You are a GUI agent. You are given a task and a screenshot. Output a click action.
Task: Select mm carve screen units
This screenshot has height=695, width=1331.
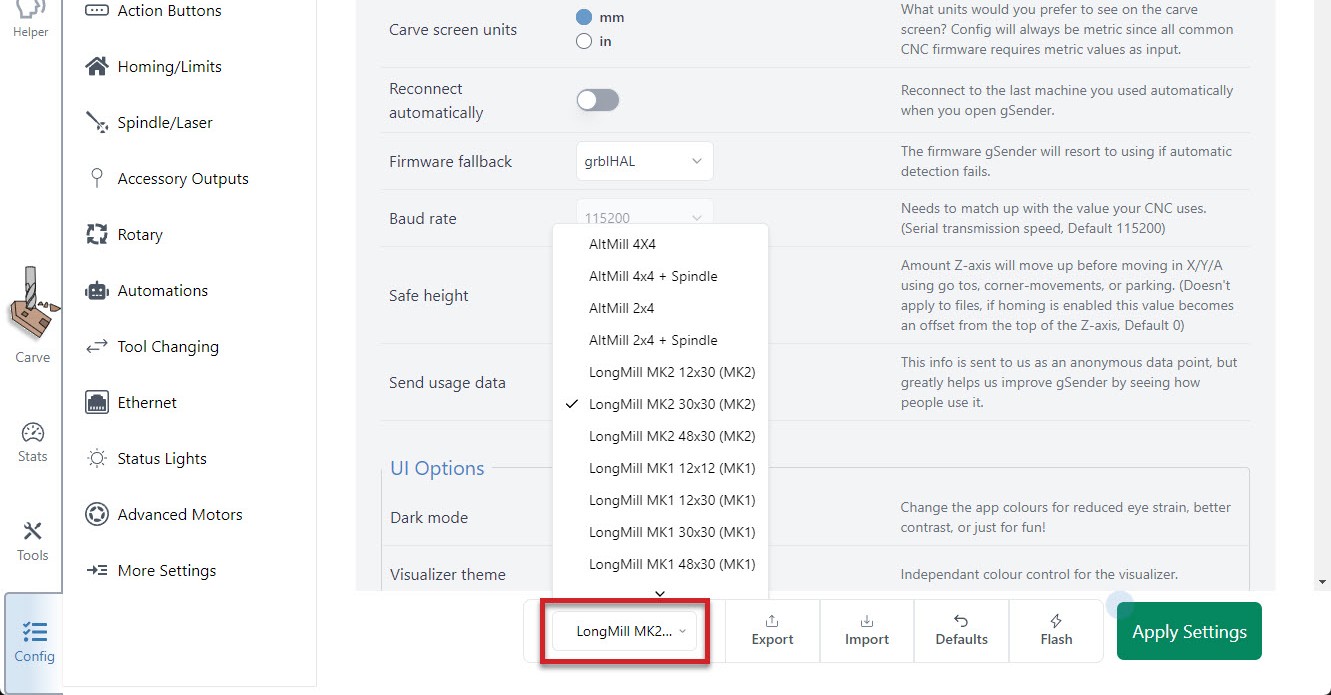[584, 18]
